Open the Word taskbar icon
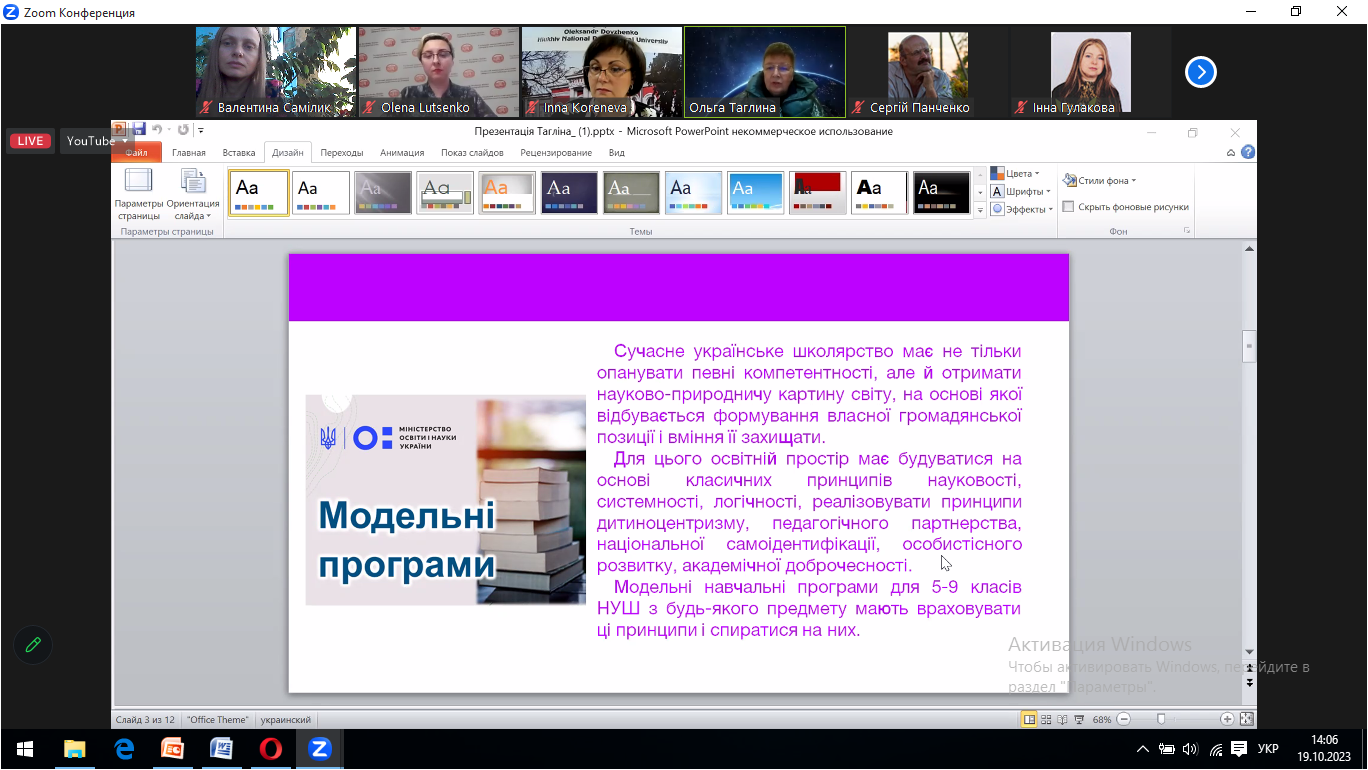 click(221, 749)
